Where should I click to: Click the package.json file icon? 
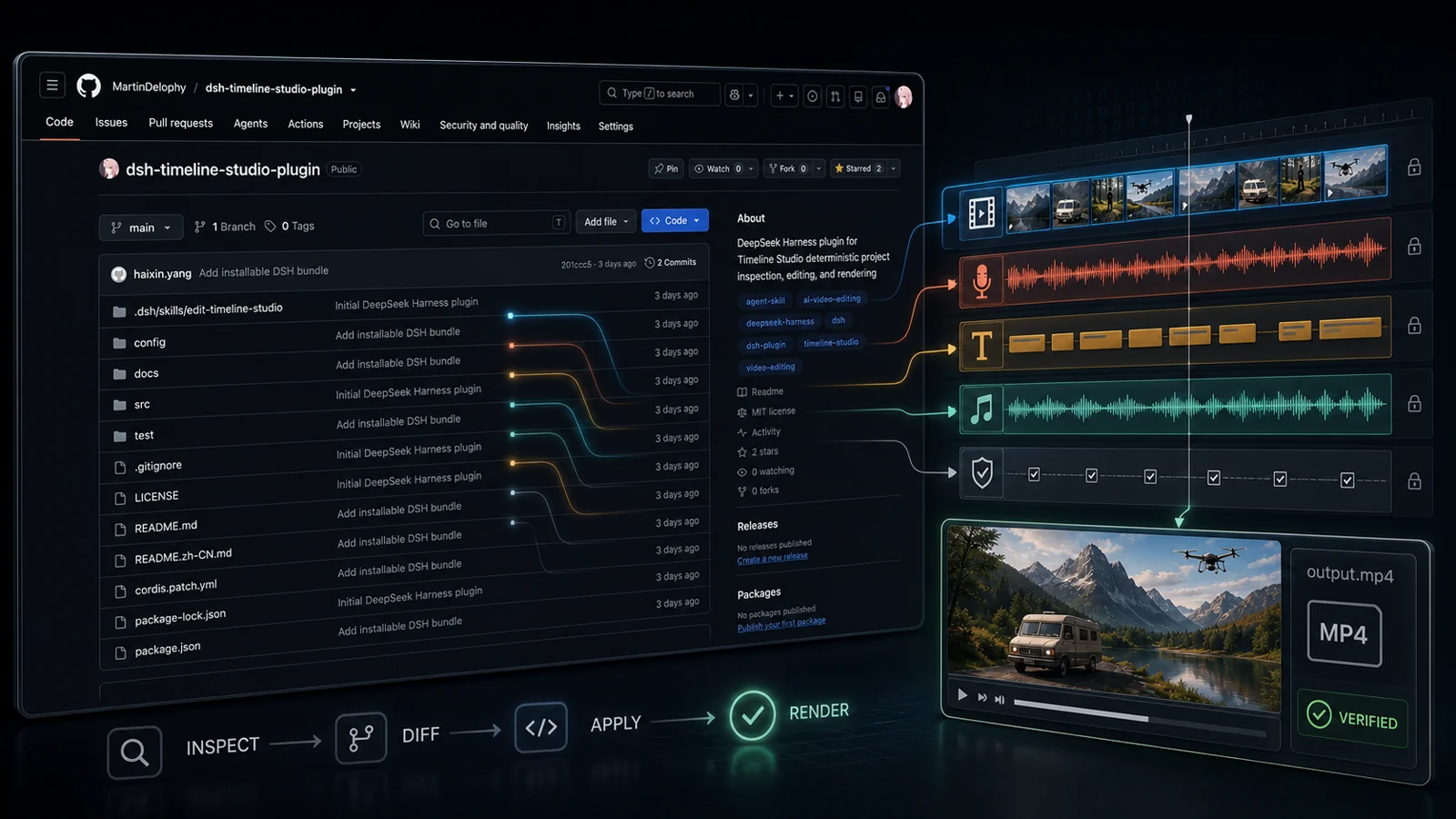[120, 652]
